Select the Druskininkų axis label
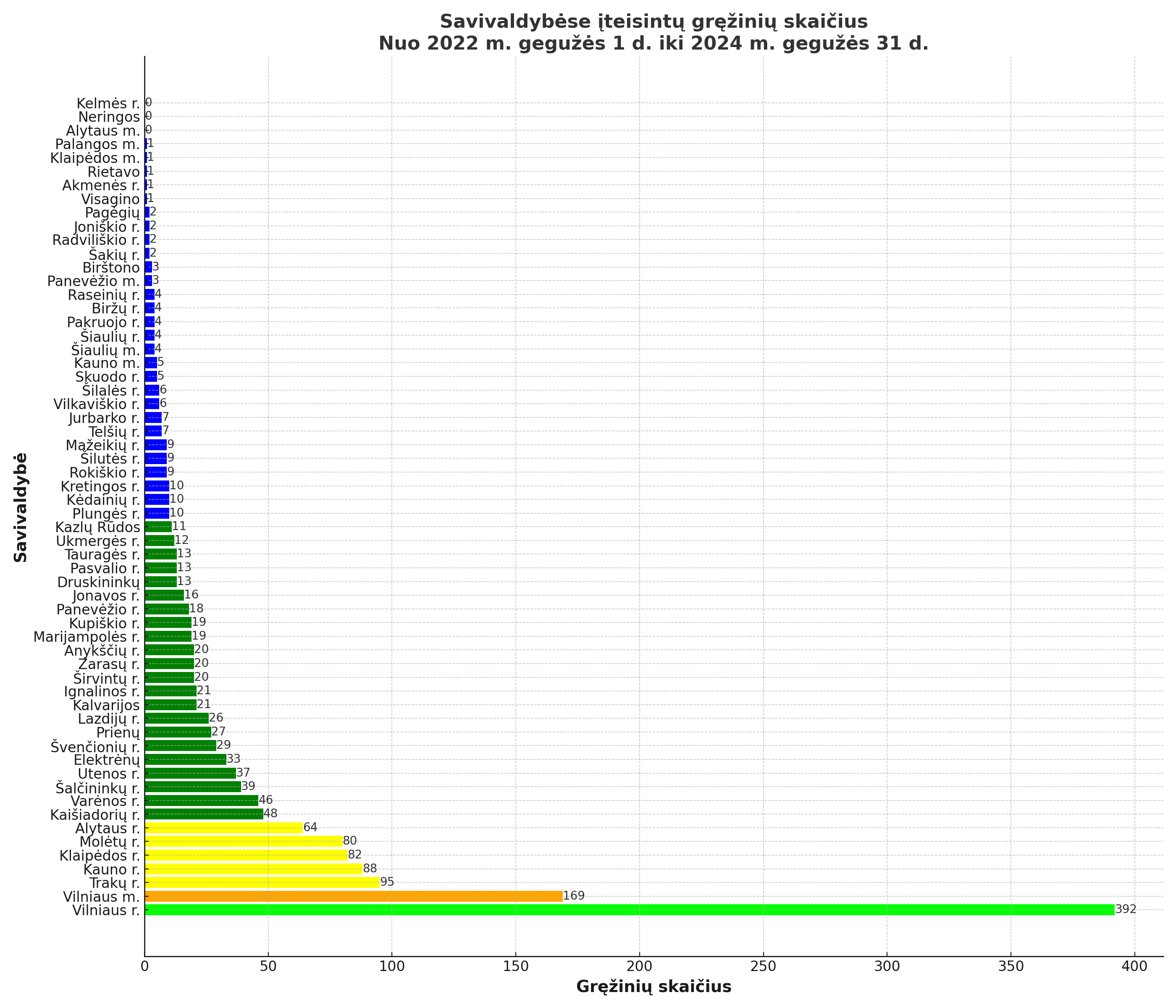Image resolution: width=1176 pixels, height=1008 pixels. pos(99,582)
